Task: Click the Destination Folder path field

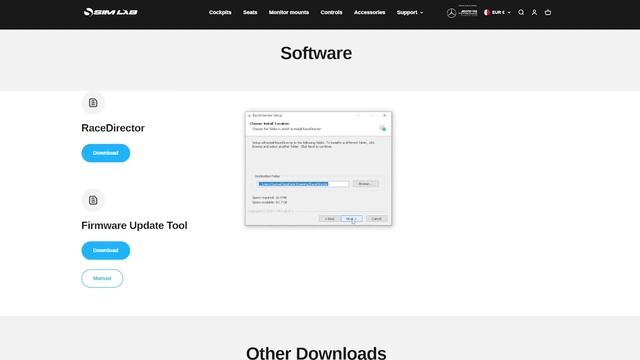Action: [x=303, y=184]
